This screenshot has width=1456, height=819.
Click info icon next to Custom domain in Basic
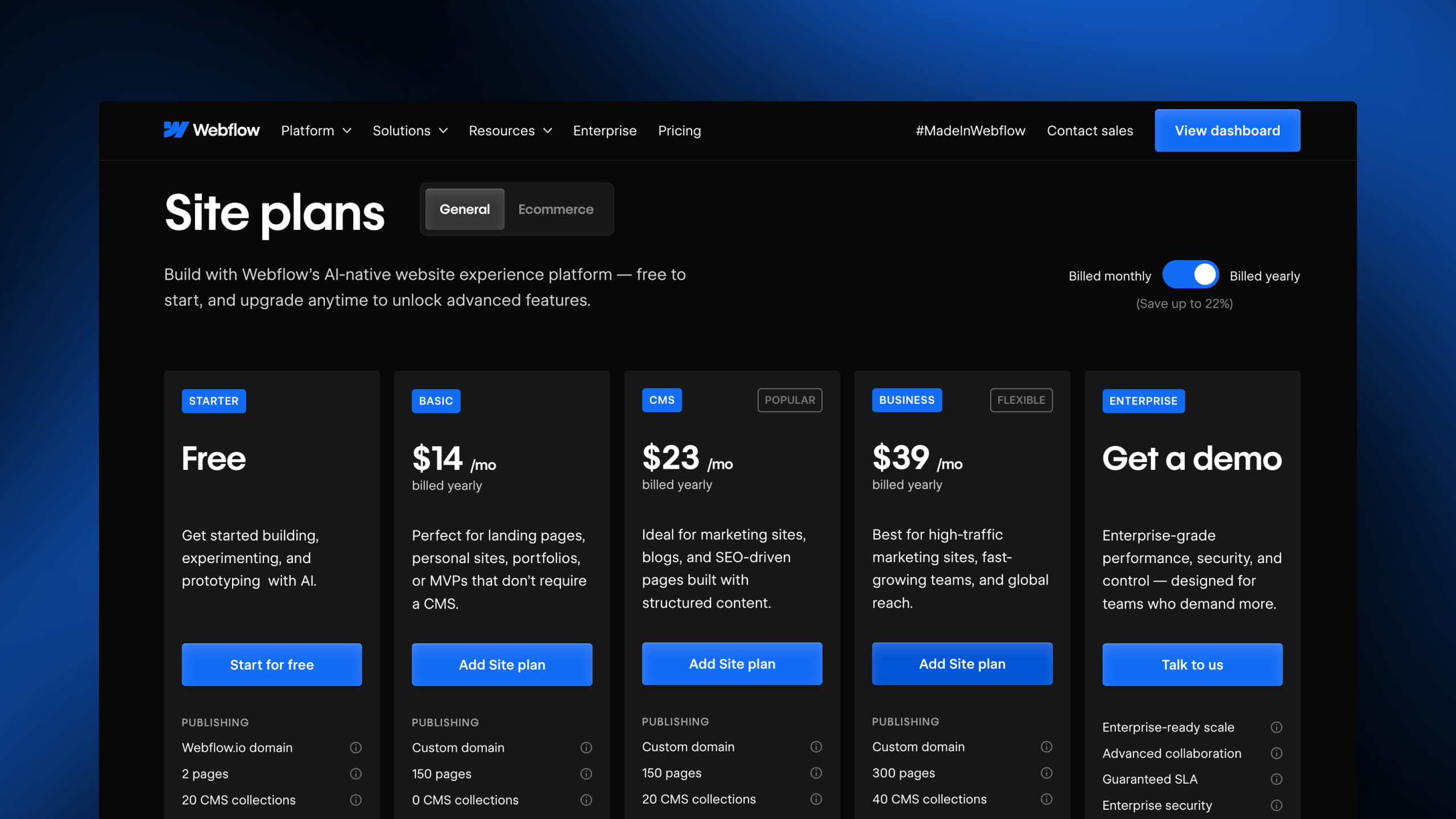(586, 747)
